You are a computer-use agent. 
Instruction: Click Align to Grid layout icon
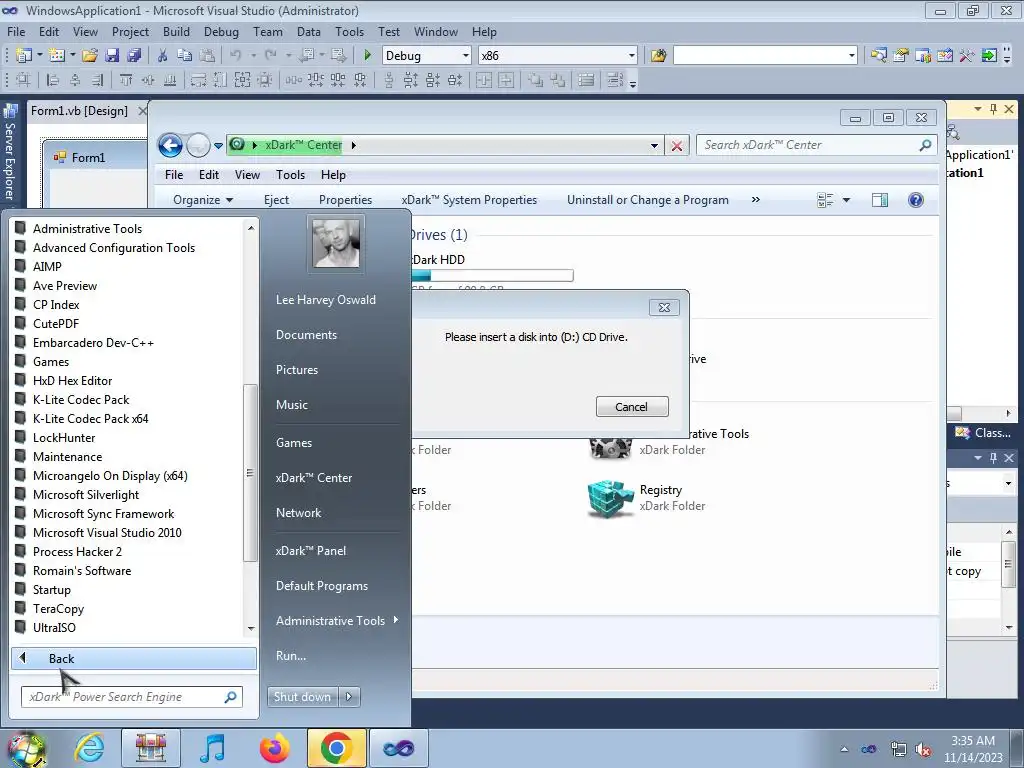(x=24, y=80)
